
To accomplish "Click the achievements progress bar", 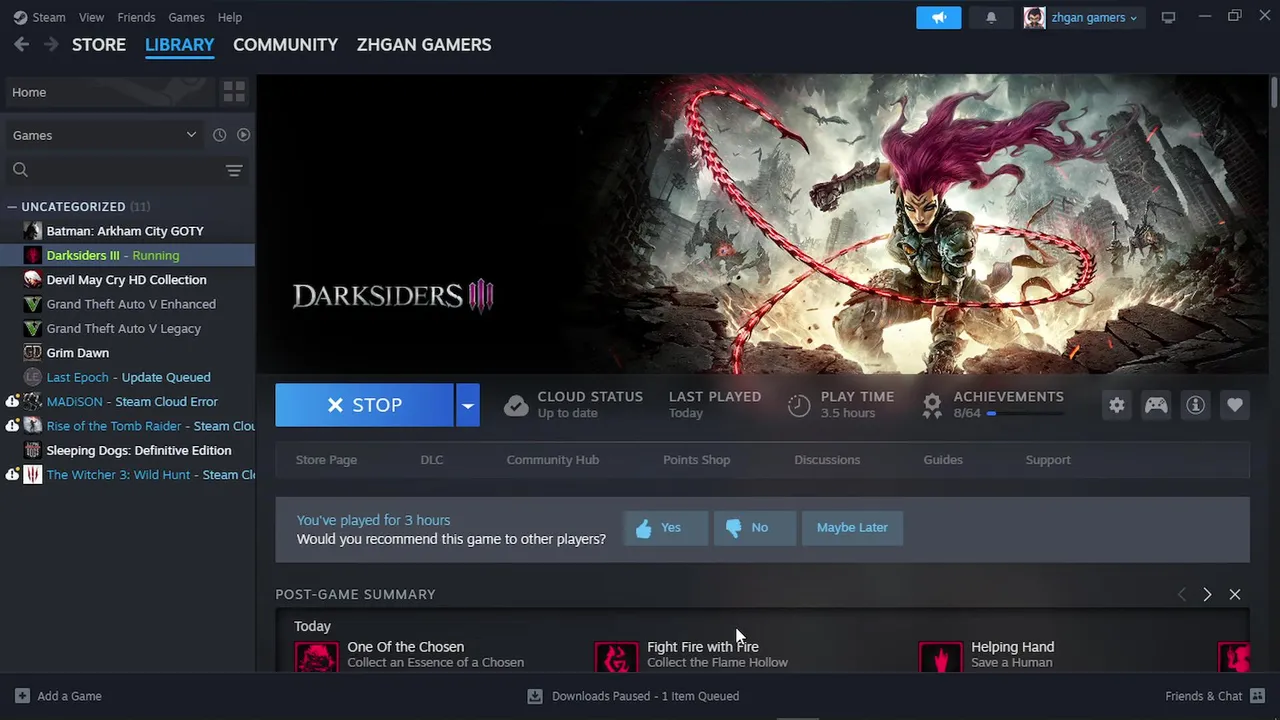I will click(x=1025, y=413).
